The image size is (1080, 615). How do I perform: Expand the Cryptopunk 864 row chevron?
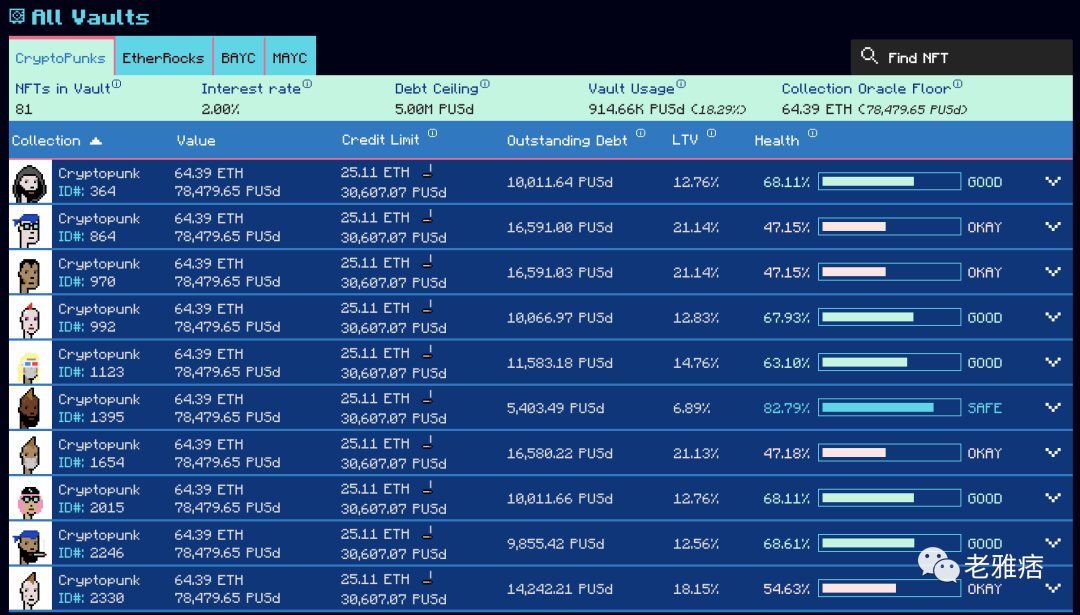pyautogui.click(x=1052, y=226)
